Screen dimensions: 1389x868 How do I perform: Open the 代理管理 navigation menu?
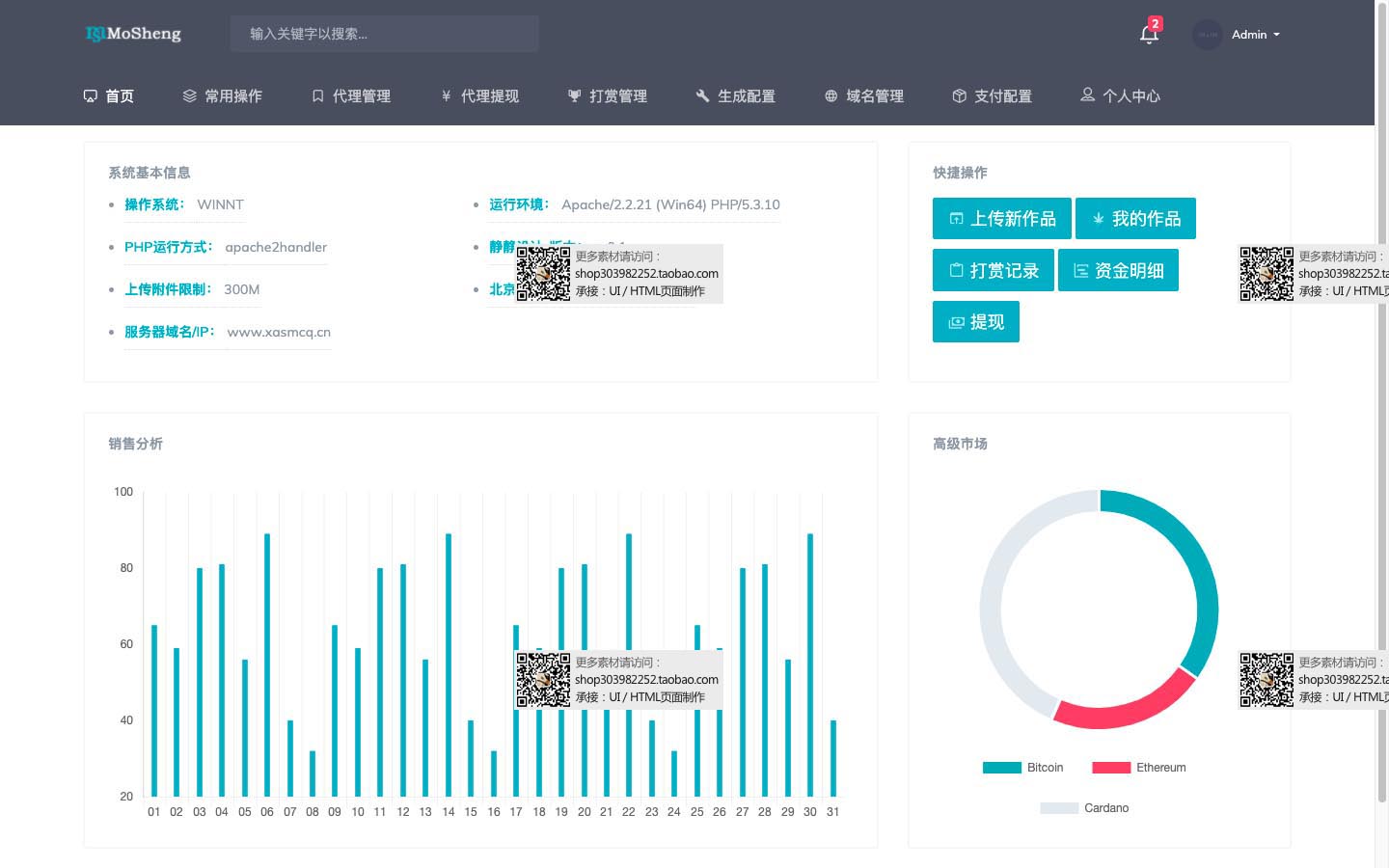tap(351, 95)
